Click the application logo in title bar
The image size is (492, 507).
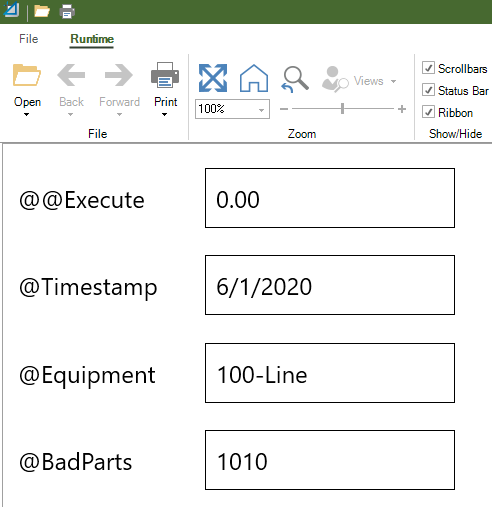point(11,10)
